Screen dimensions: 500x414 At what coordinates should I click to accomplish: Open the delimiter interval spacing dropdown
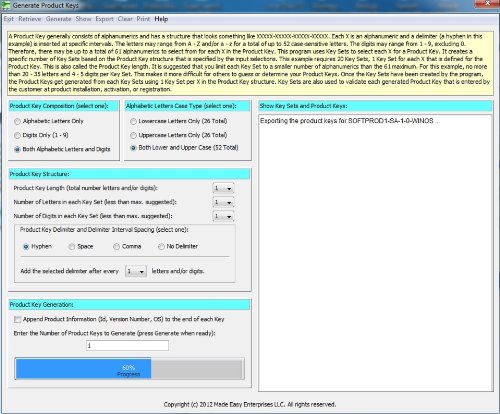[136, 272]
